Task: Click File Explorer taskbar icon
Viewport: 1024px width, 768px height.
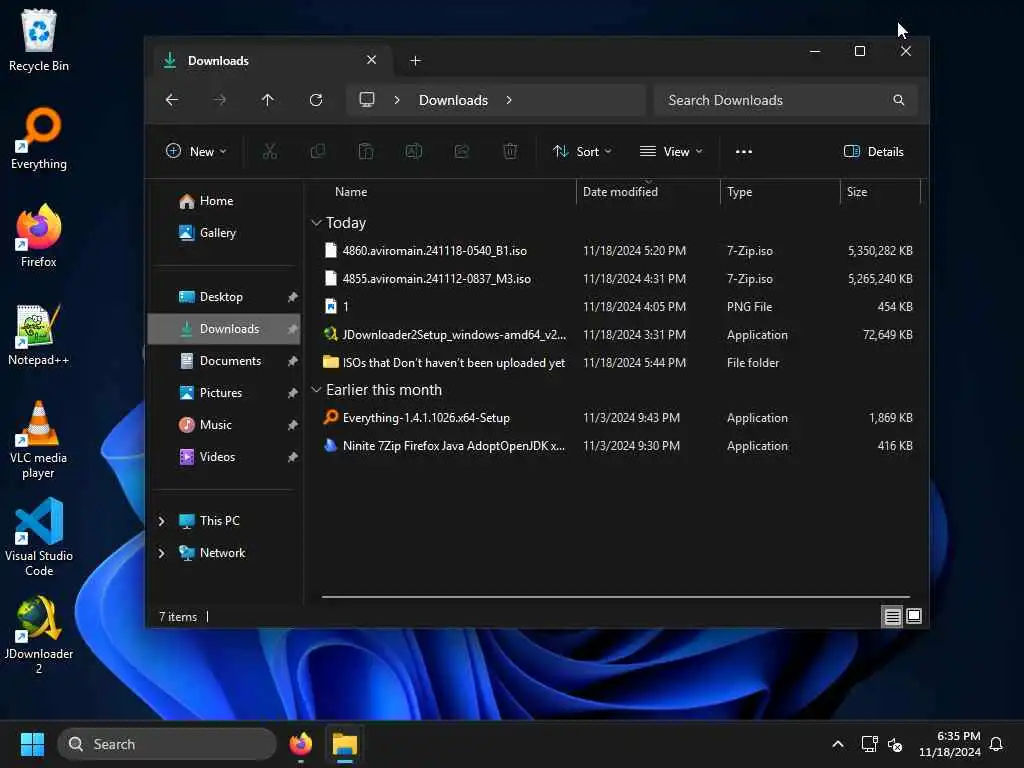Action: point(345,744)
